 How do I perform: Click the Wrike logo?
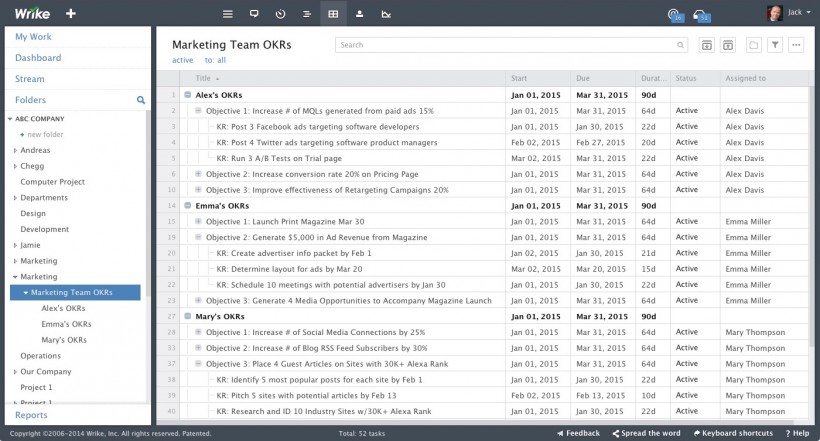click(32, 14)
